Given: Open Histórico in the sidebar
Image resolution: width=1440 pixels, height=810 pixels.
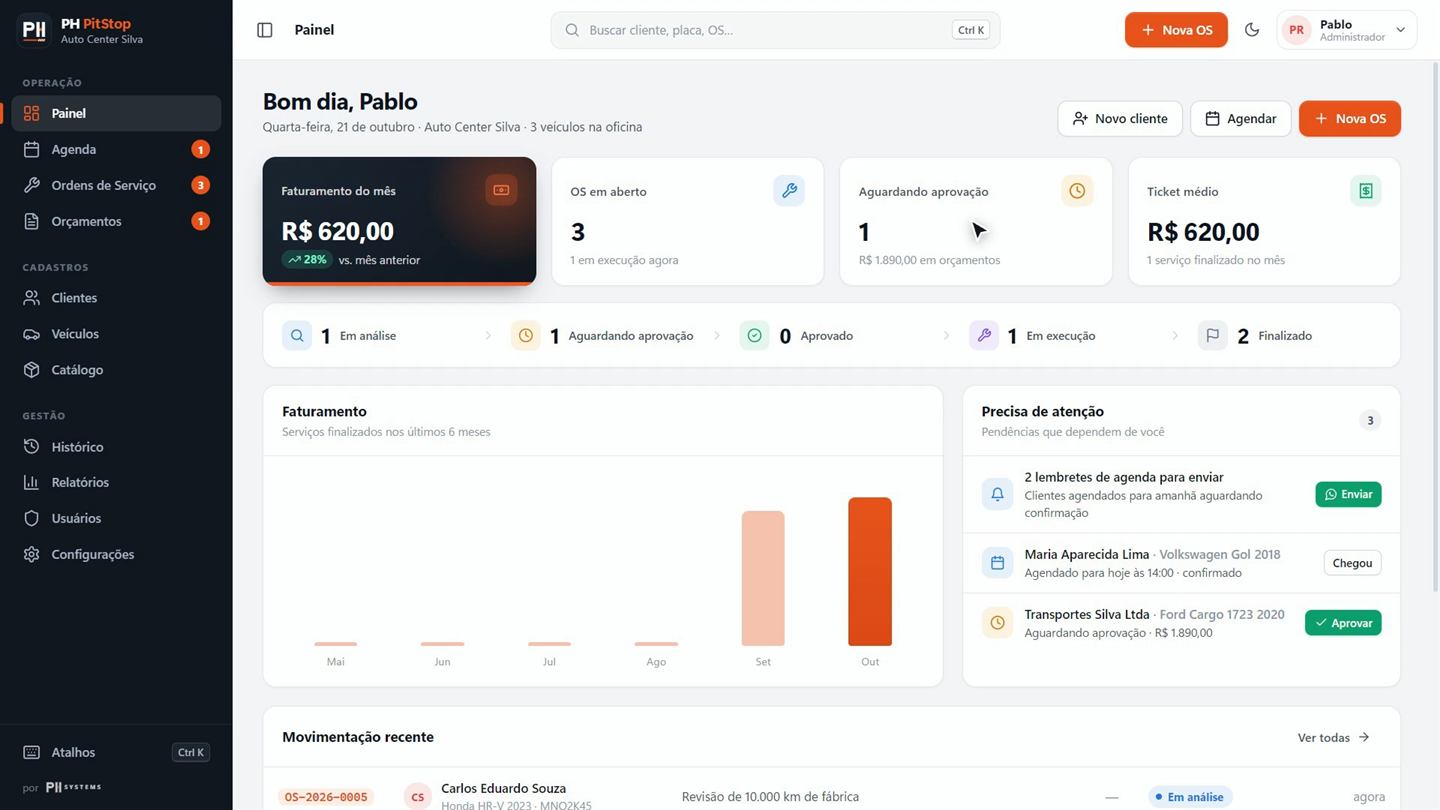Looking at the screenshot, I should [x=116, y=447].
